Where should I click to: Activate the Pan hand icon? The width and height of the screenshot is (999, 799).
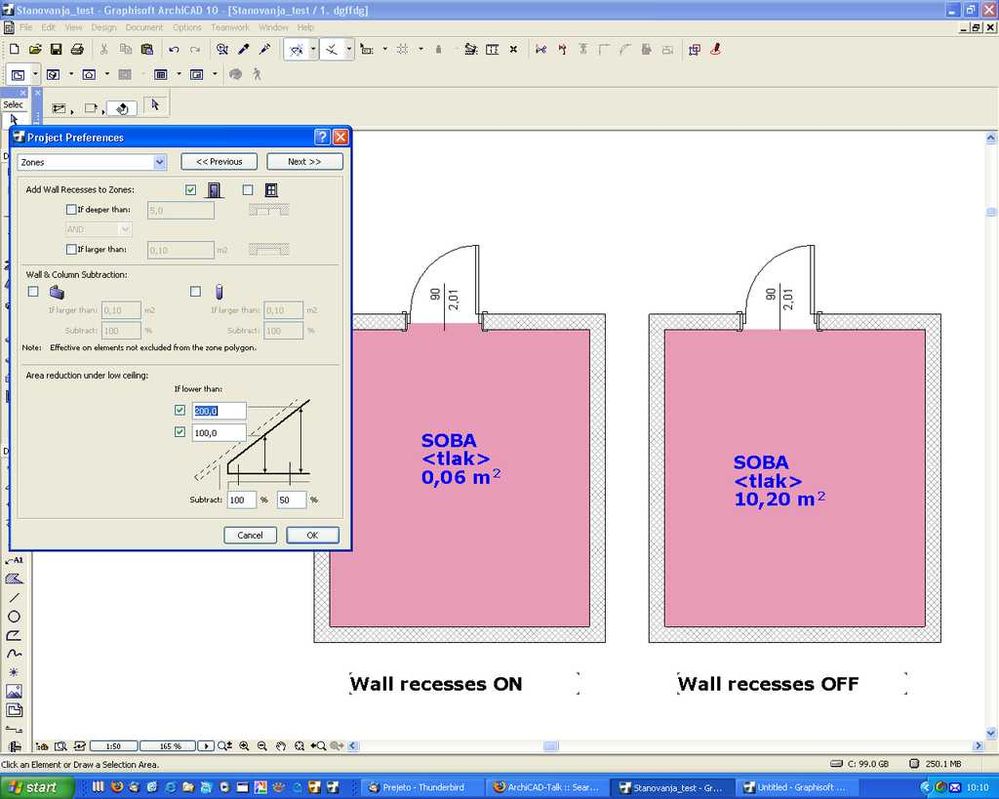click(280, 745)
